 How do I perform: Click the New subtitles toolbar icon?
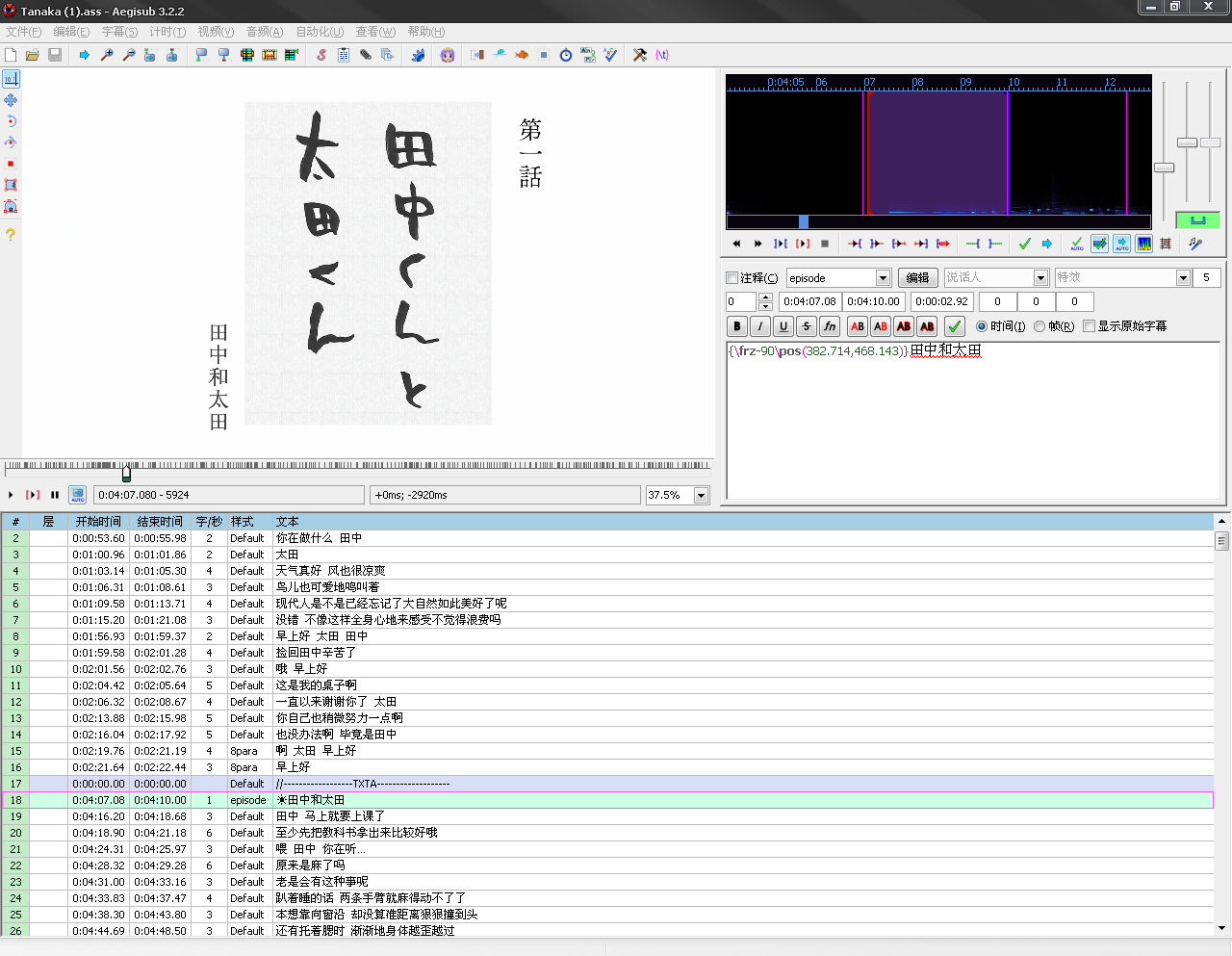[x=11, y=55]
